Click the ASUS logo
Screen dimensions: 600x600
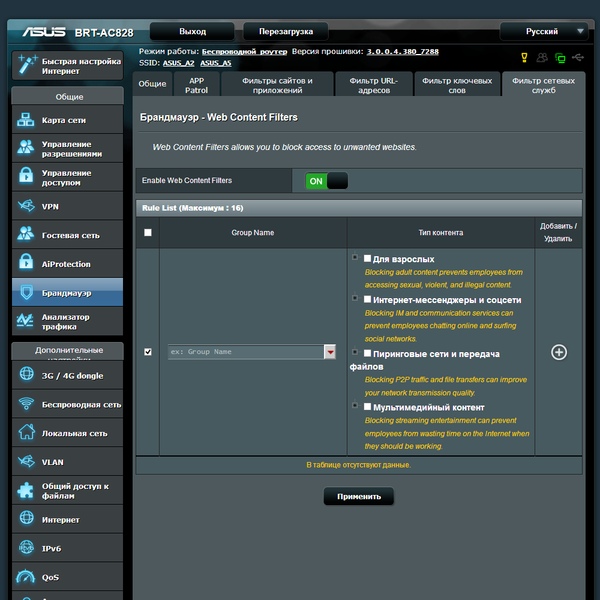click(x=44, y=32)
